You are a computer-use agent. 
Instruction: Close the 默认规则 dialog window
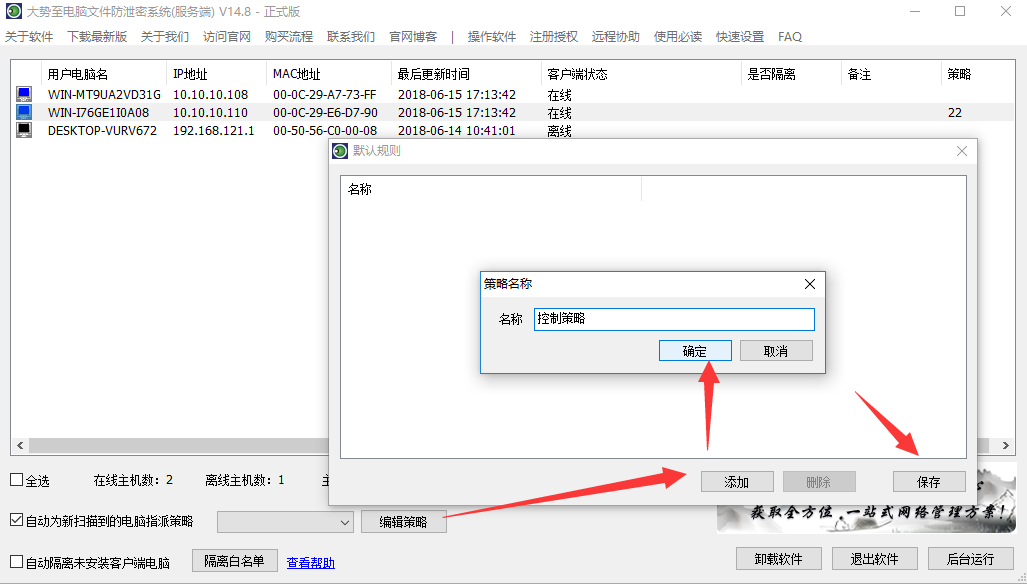[x=962, y=151]
